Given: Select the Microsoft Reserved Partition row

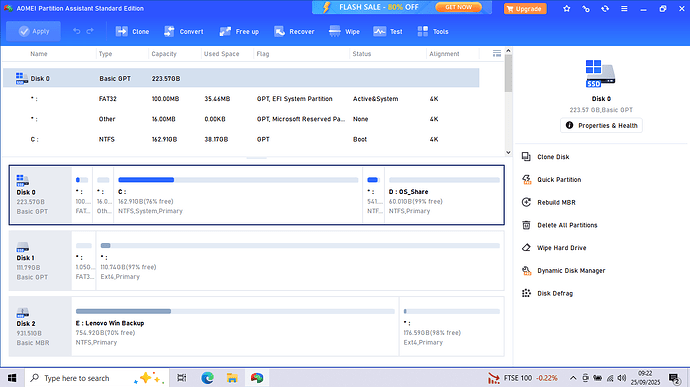Looking at the screenshot, I should click(241, 119).
